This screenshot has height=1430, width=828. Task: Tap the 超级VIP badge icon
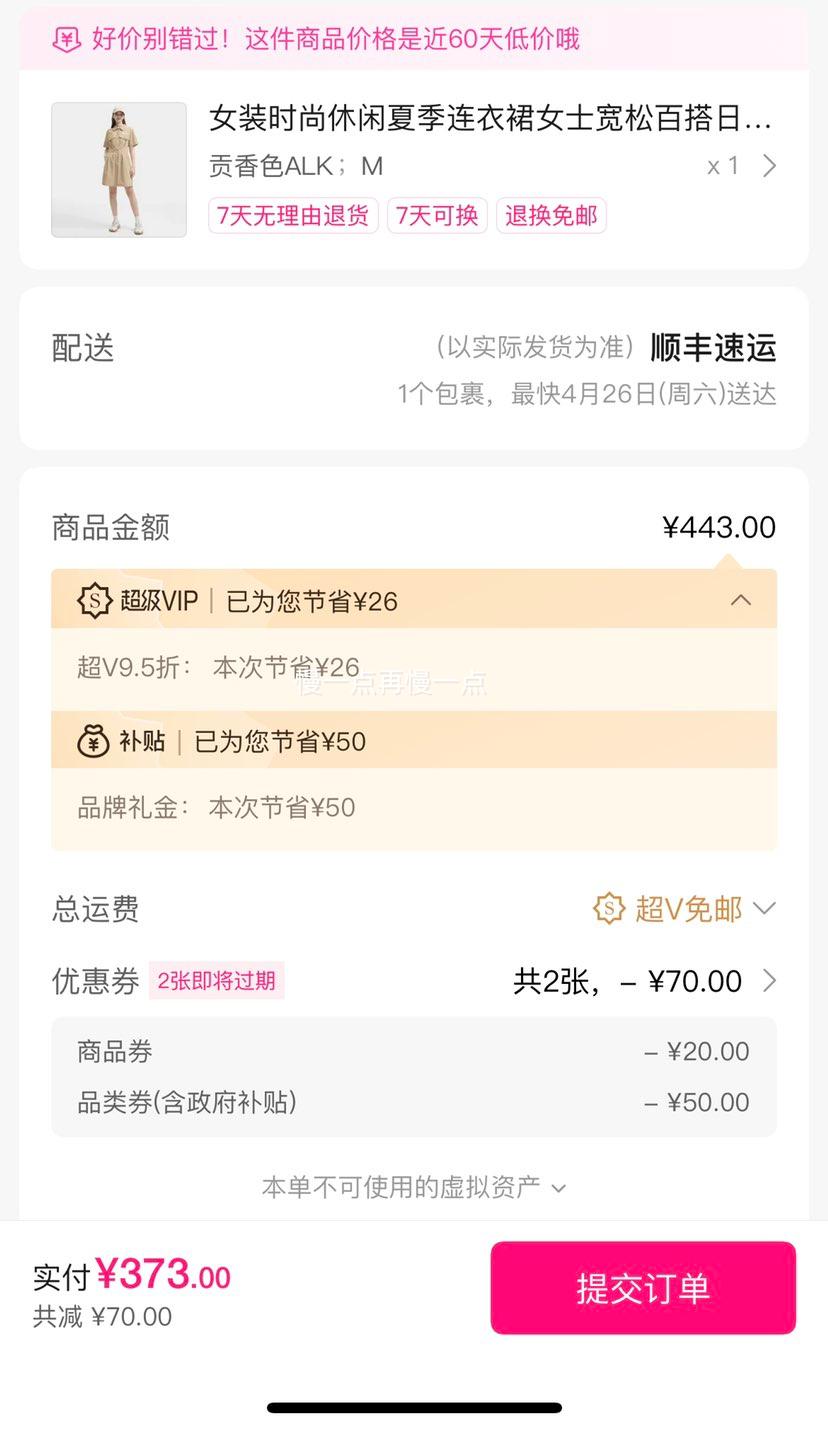point(94,601)
